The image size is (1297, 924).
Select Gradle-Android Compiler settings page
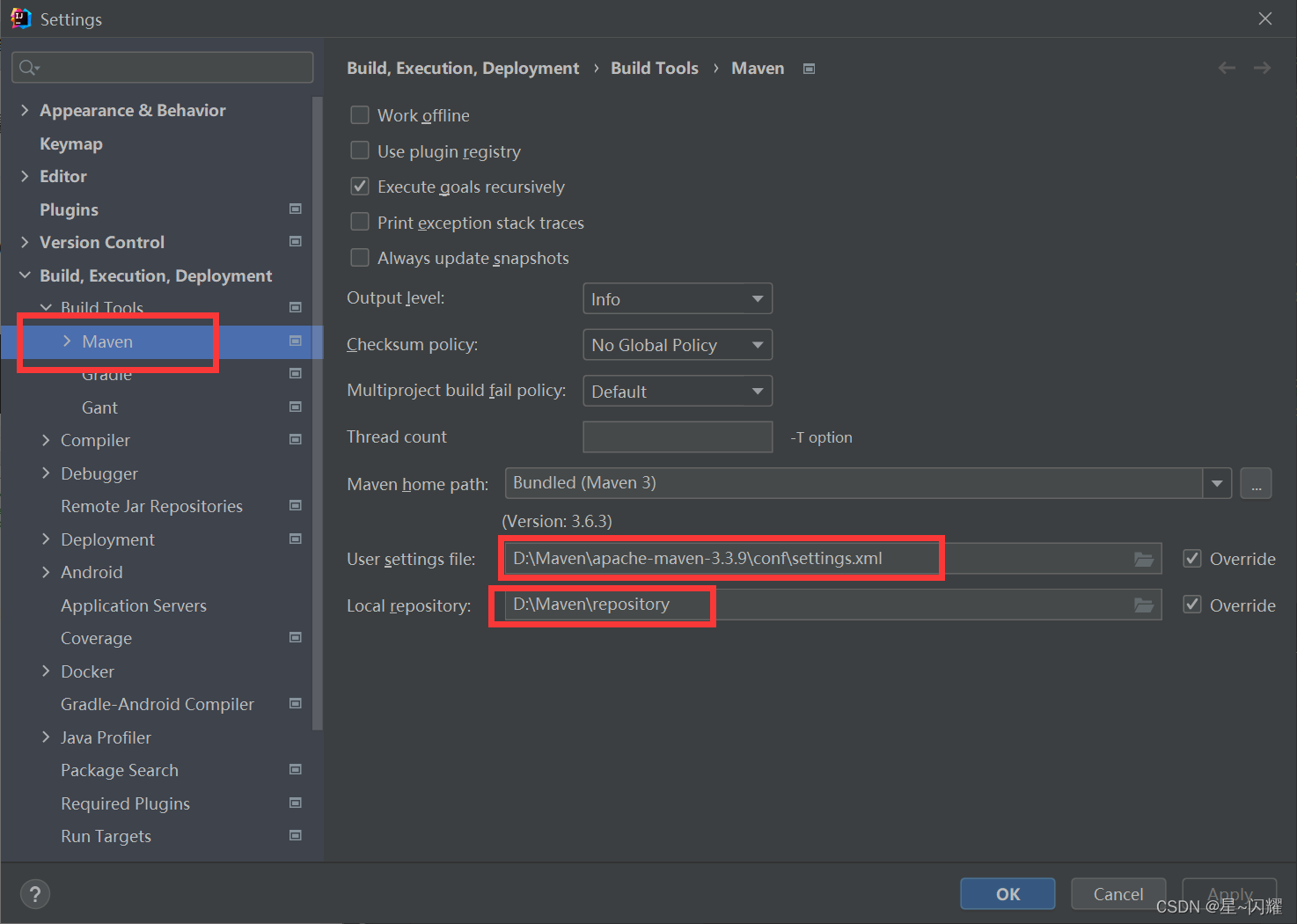pyautogui.click(x=158, y=704)
